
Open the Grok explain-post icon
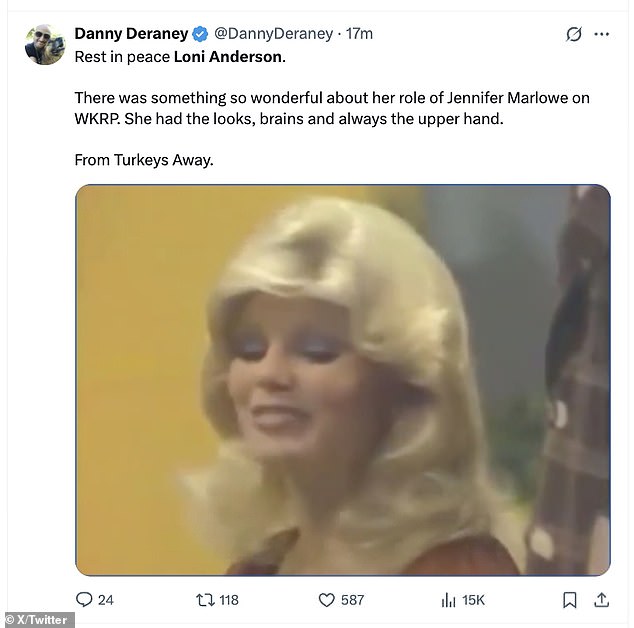coord(574,34)
